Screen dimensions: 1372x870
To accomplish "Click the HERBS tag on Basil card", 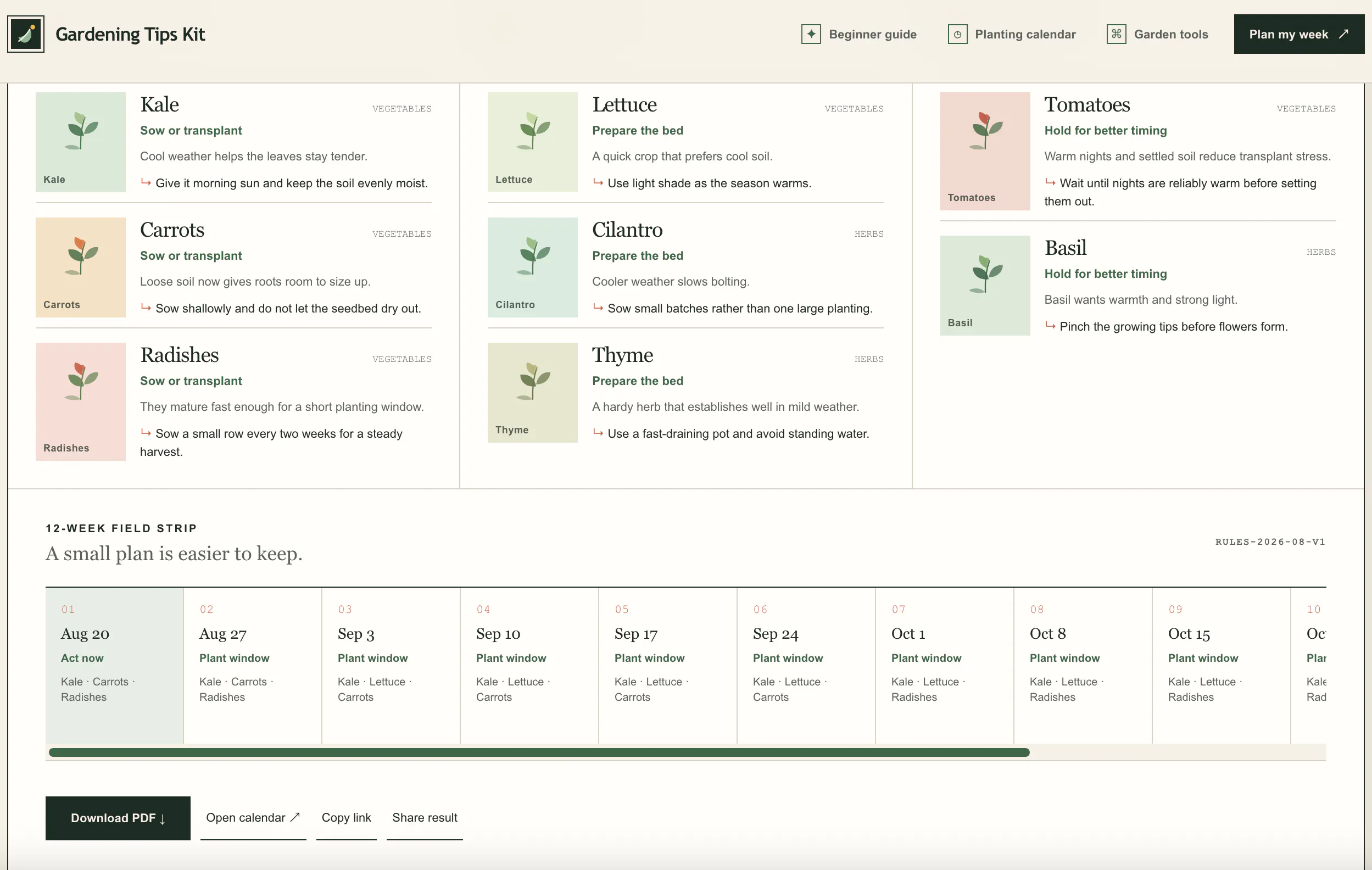I will (1321, 253).
